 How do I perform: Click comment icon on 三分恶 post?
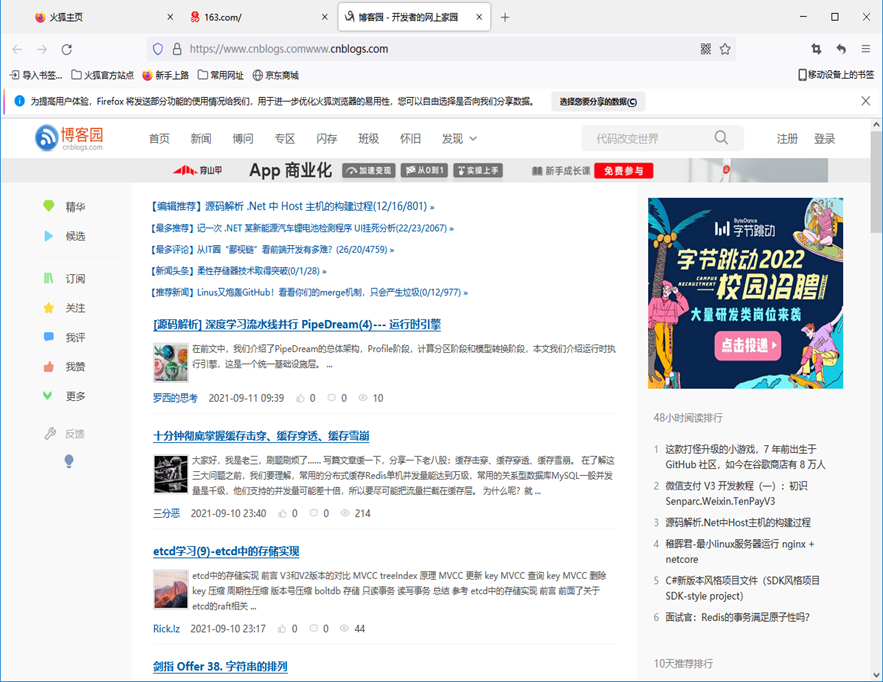click(314, 513)
